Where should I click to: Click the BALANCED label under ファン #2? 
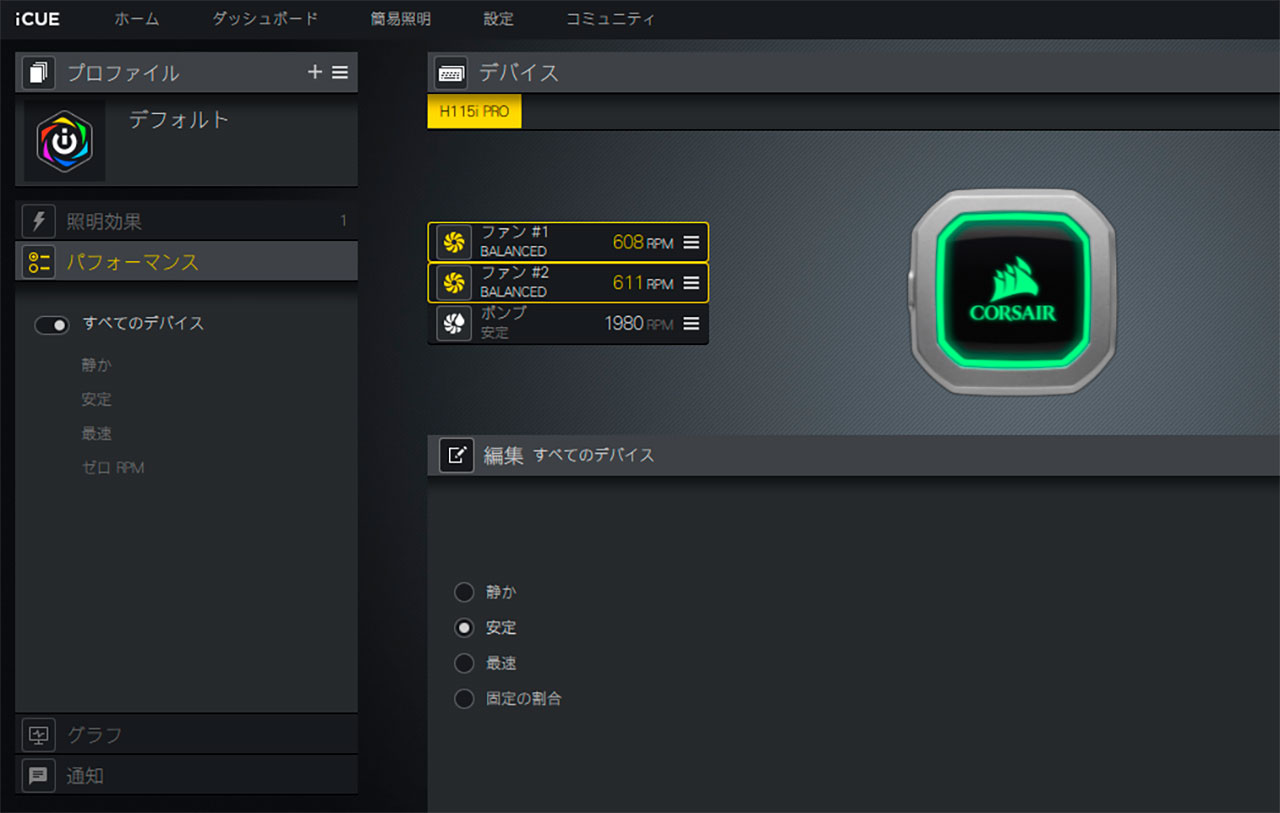[x=513, y=292]
